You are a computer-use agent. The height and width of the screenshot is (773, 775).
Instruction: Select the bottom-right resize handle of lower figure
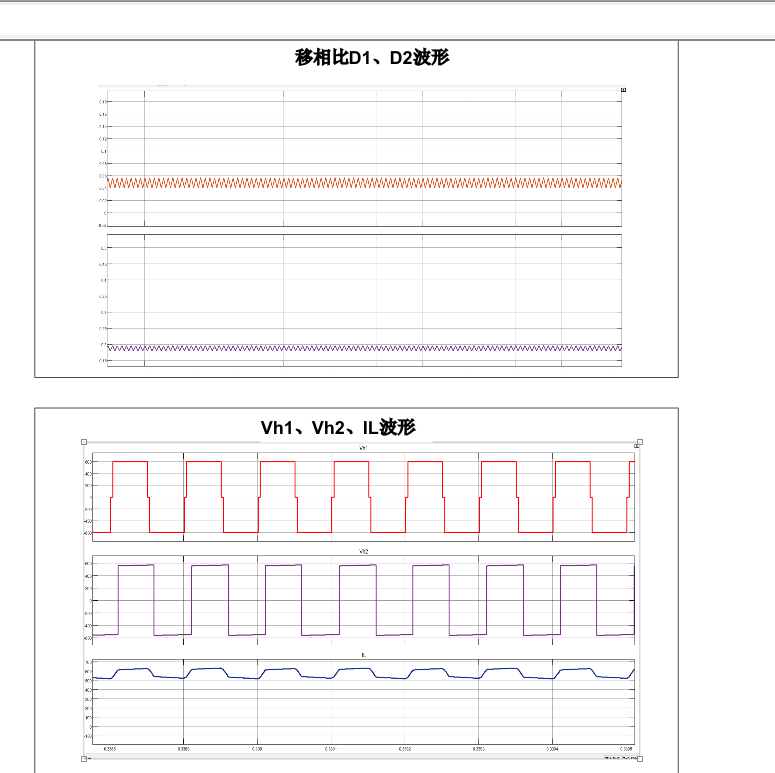[x=640, y=759]
